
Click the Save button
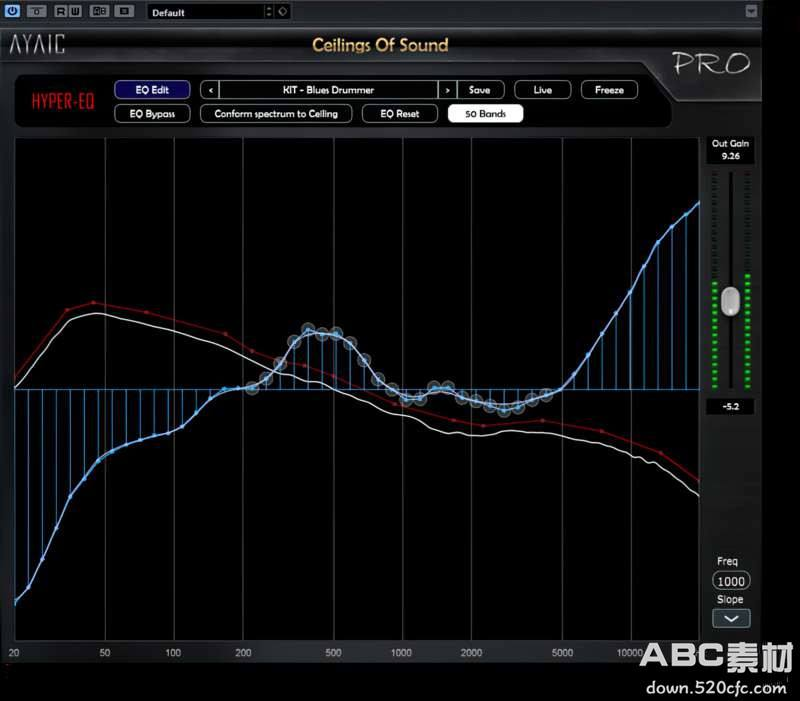tap(480, 90)
